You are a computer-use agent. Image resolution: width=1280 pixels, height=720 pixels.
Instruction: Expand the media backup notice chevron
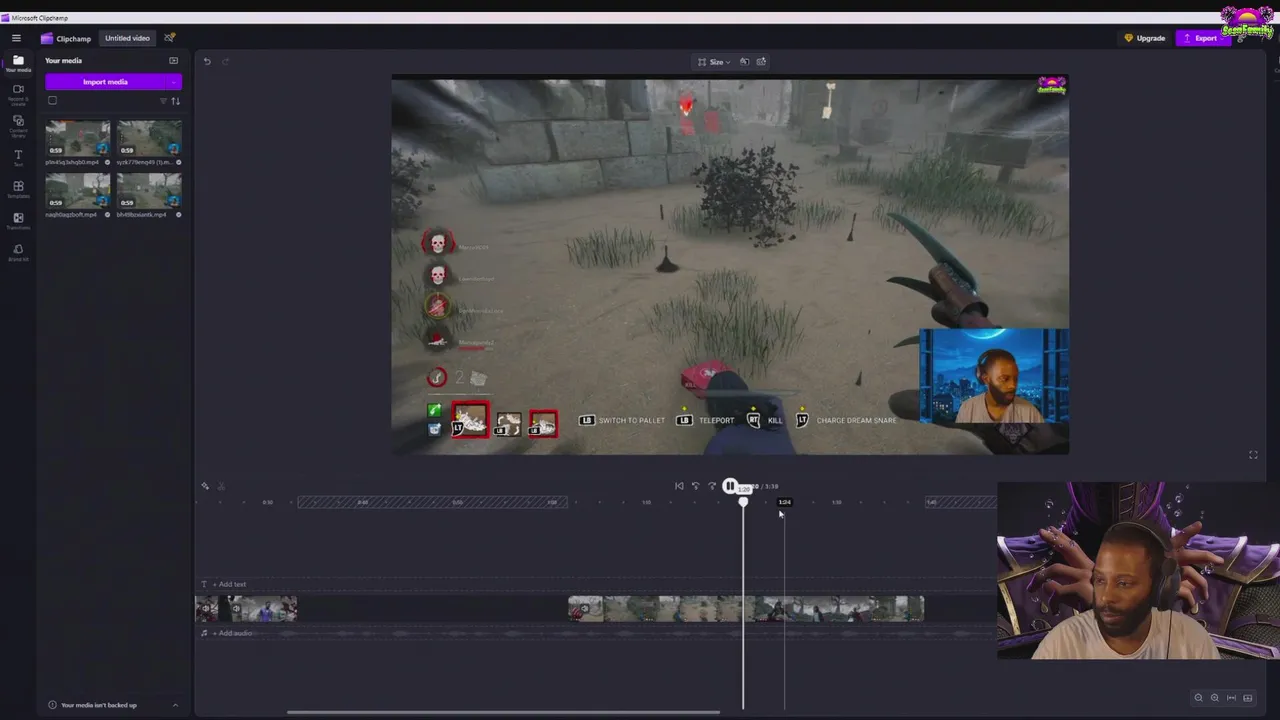(175, 705)
